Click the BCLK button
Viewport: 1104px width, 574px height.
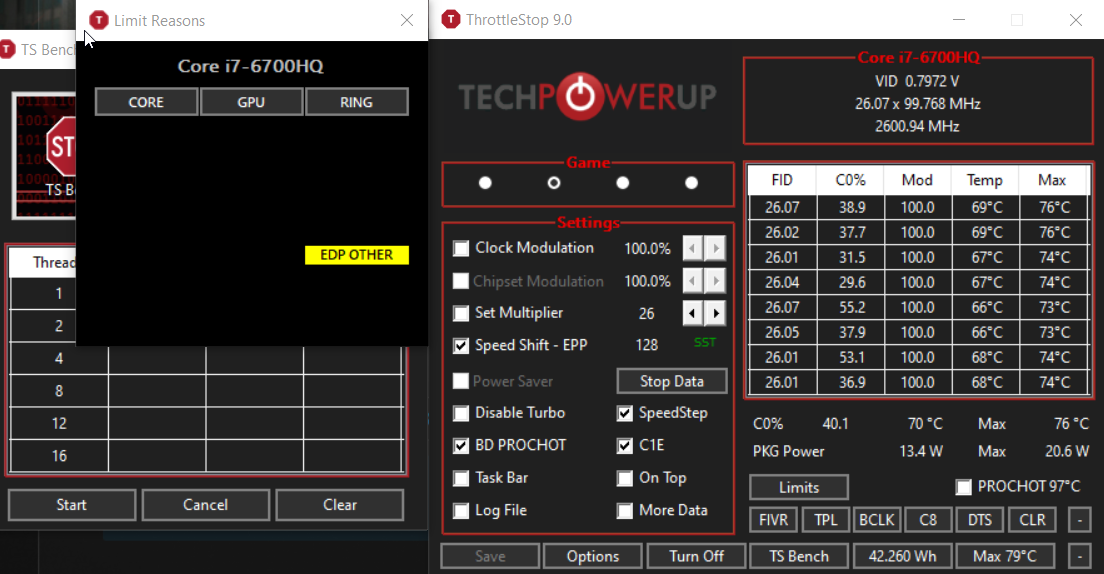[x=877, y=520]
